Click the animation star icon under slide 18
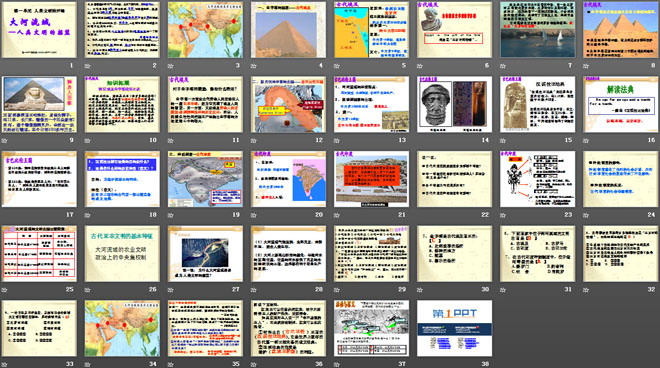 point(87,215)
